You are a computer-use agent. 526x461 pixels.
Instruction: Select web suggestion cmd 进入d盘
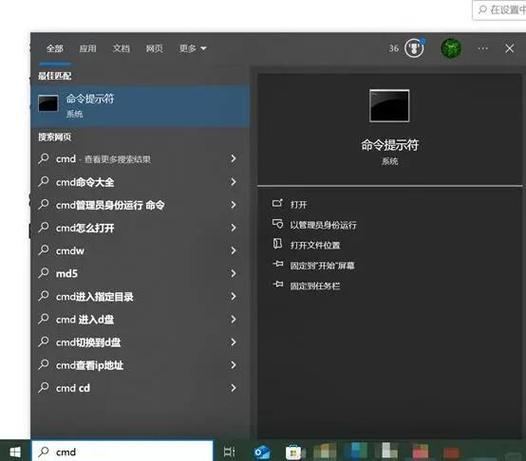tap(140, 319)
